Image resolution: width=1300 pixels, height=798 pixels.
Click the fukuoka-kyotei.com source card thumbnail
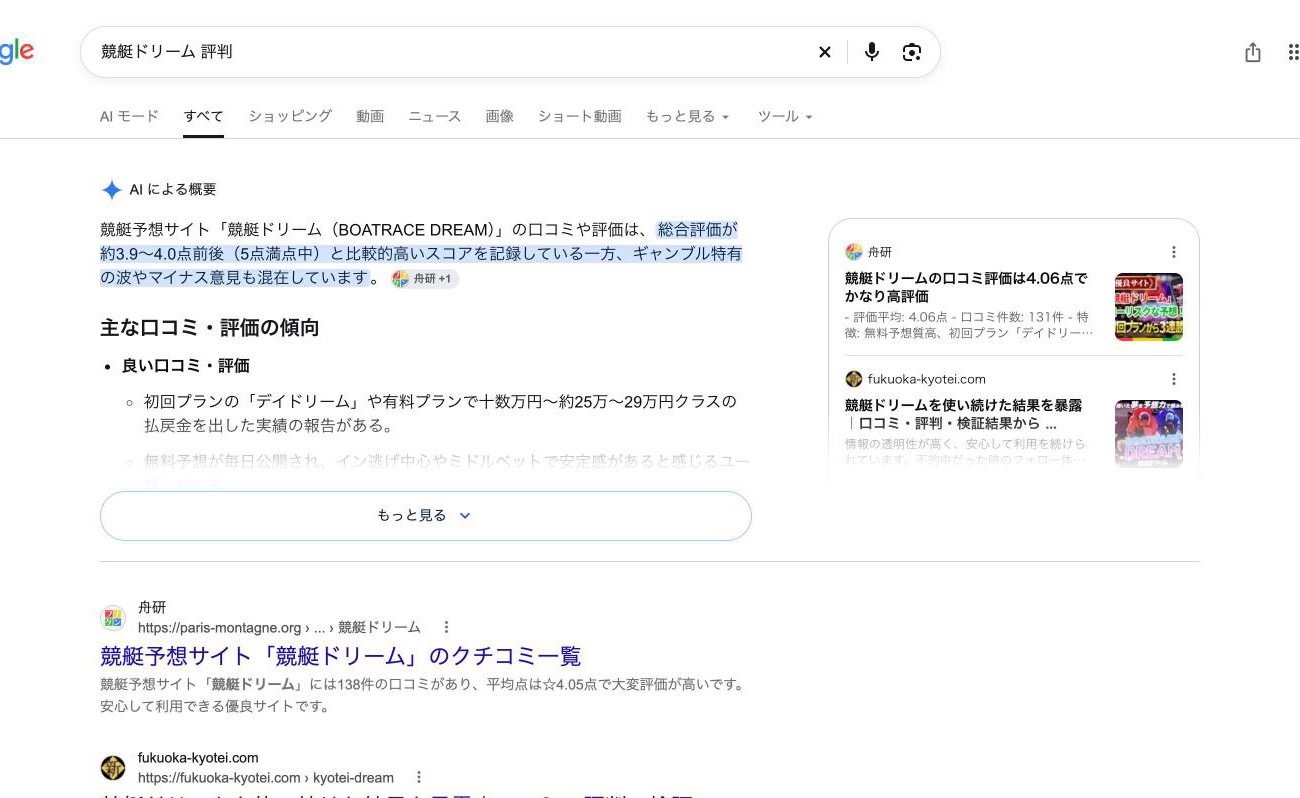(x=1149, y=434)
